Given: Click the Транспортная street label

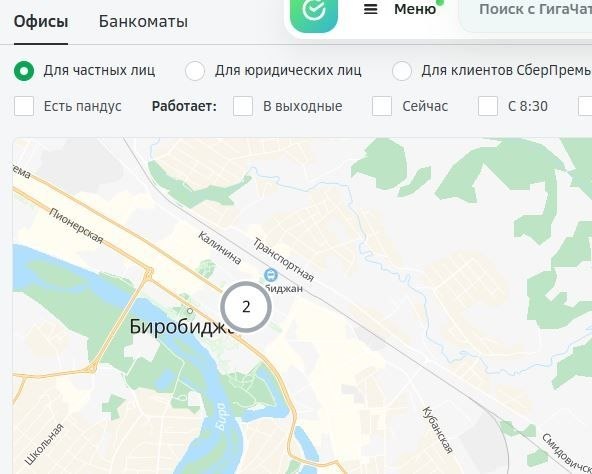Looking at the screenshot, I should pos(283,260).
